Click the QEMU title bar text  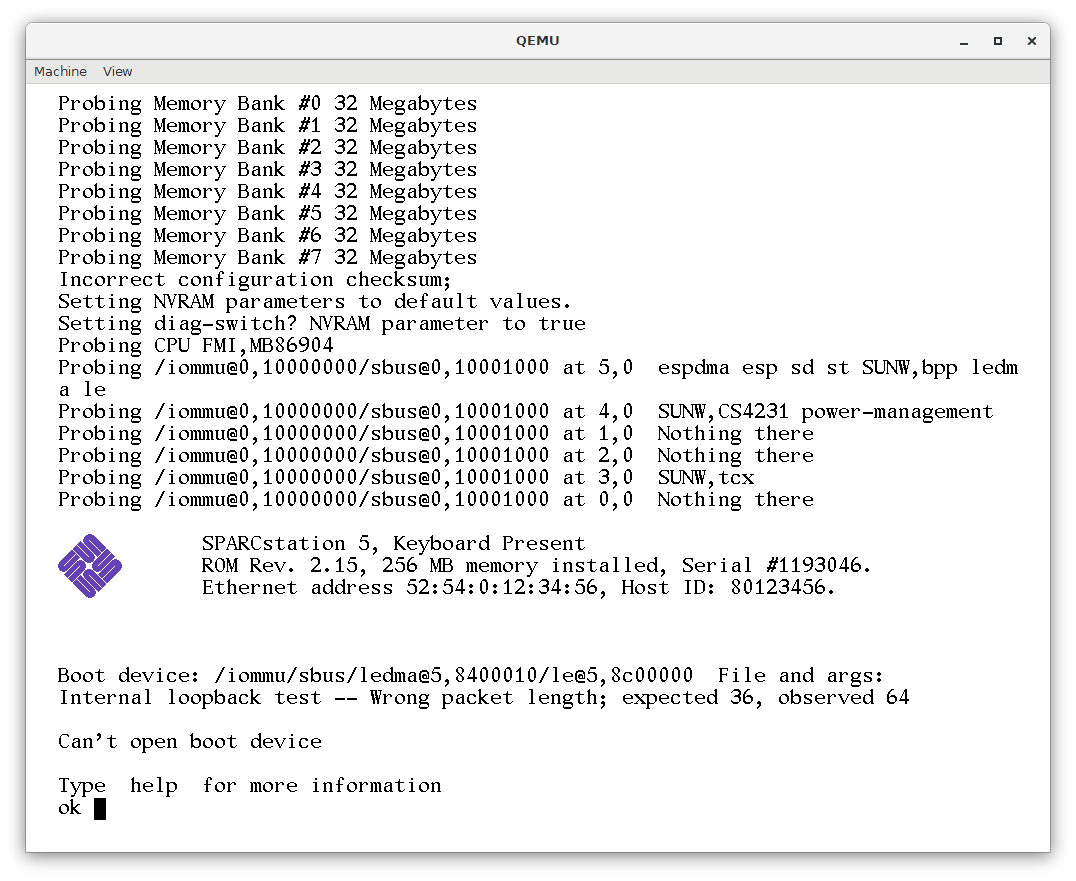click(x=537, y=41)
